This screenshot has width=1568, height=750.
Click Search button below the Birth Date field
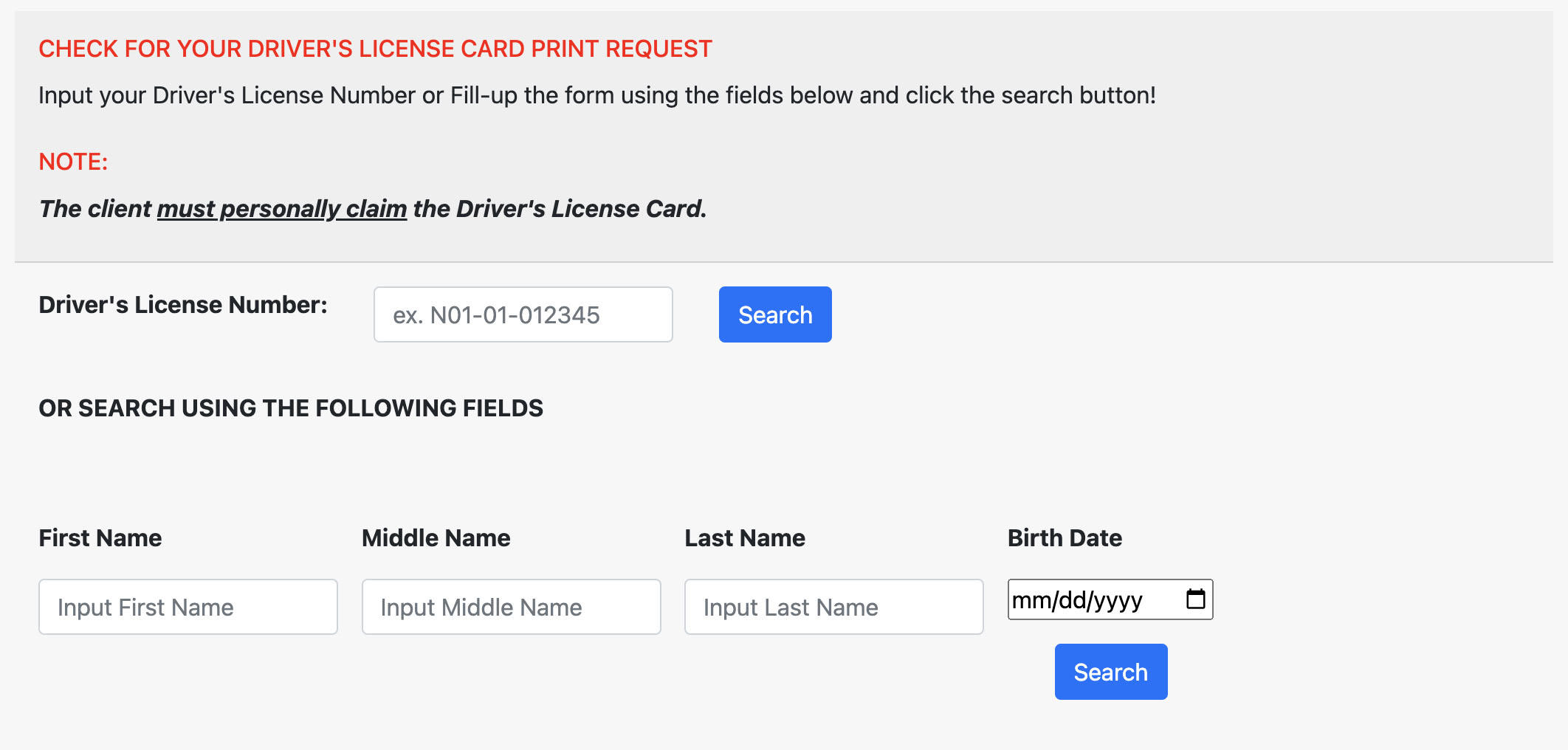(1111, 672)
